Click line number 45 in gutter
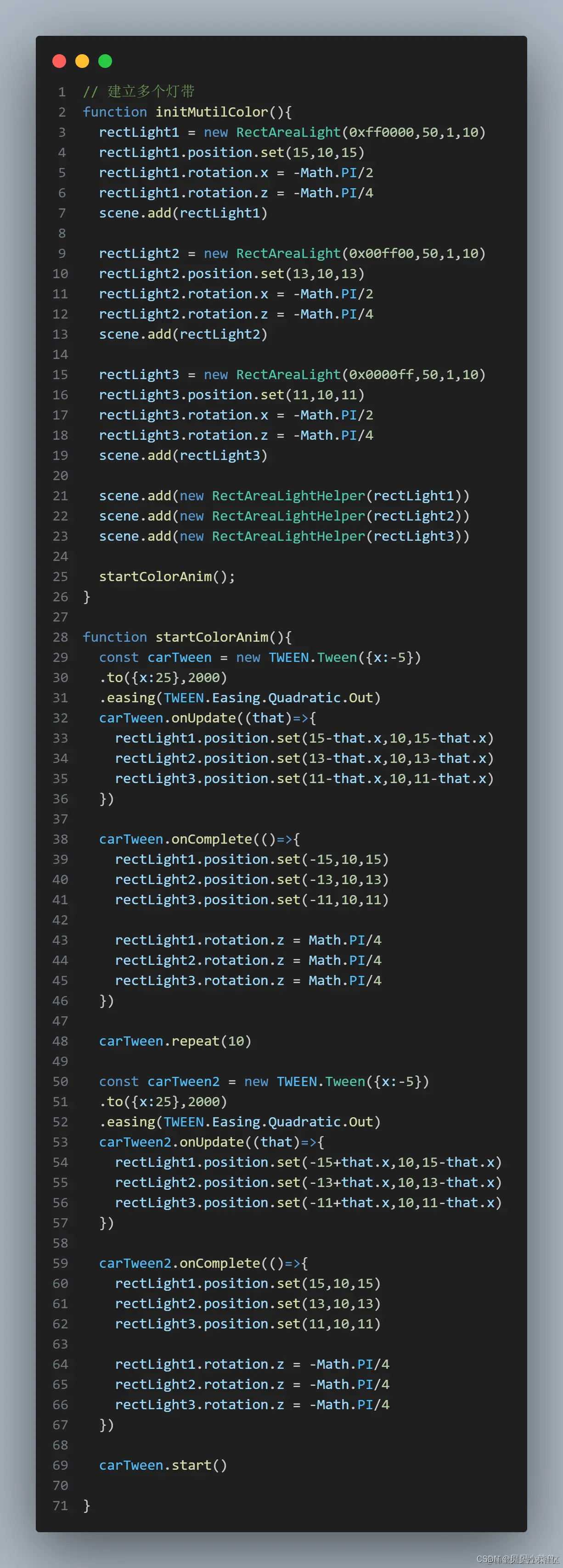The width and height of the screenshot is (563, 1568). (60, 980)
